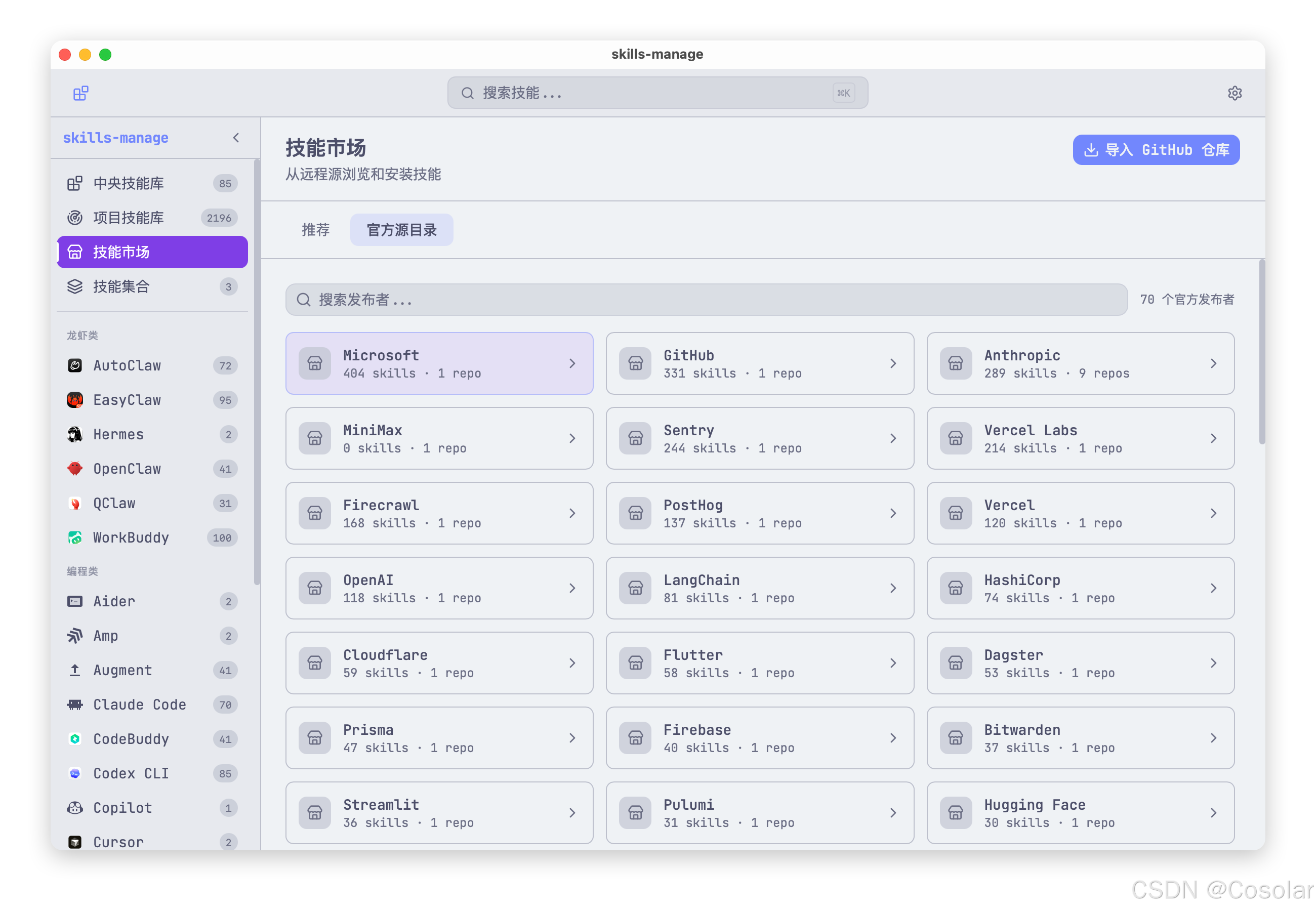Click the publisher list scrollbar
This screenshot has height=911, width=1316.
click(1262, 352)
